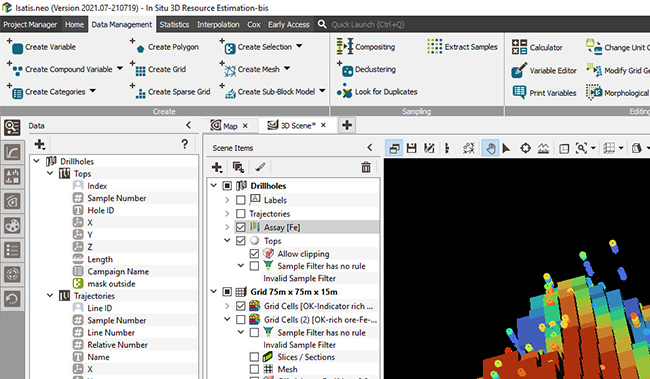Add data with the Data panel plus
The width and height of the screenshot is (650, 379).
(40, 144)
